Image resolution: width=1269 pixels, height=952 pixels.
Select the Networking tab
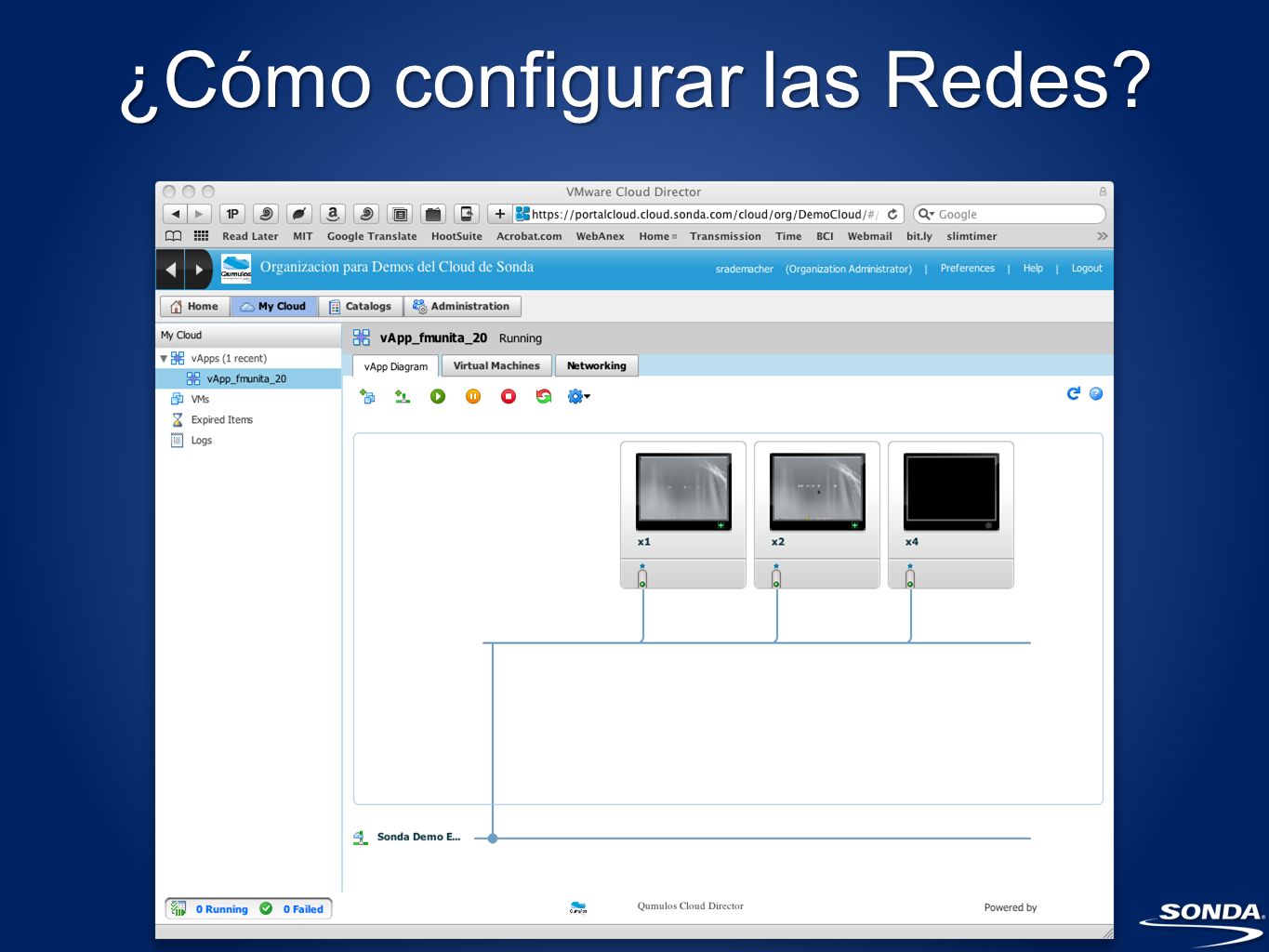[597, 365]
